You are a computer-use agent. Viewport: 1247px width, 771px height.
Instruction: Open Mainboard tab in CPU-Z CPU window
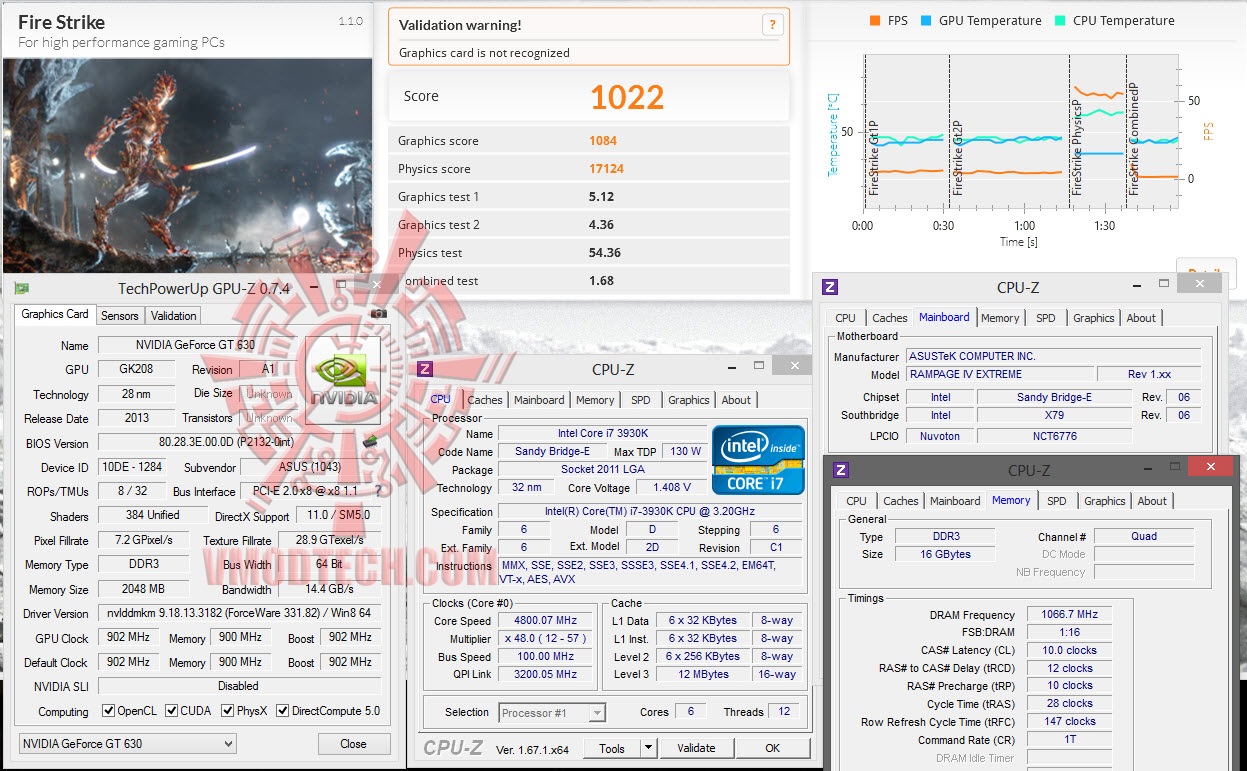click(x=539, y=400)
